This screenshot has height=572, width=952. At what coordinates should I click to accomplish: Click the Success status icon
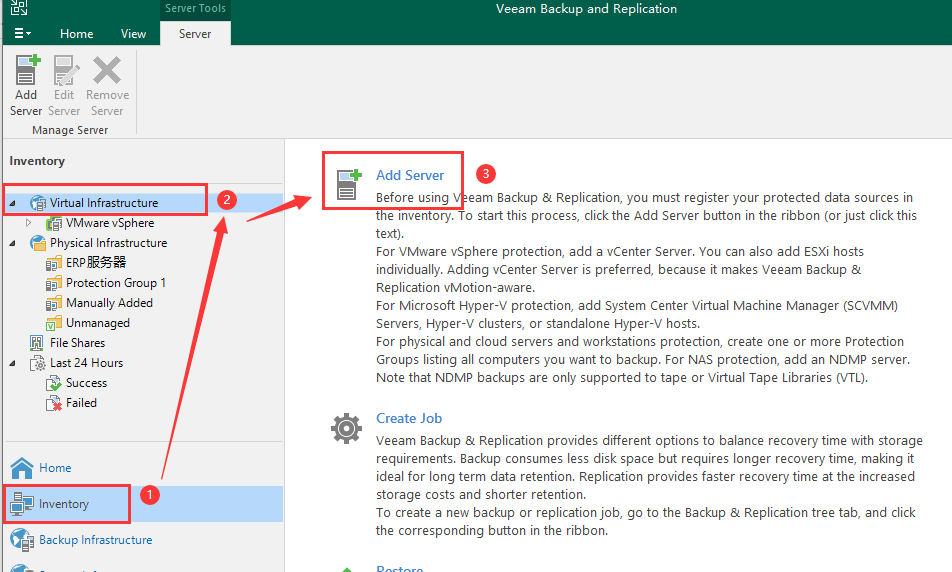(x=54, y=383)
